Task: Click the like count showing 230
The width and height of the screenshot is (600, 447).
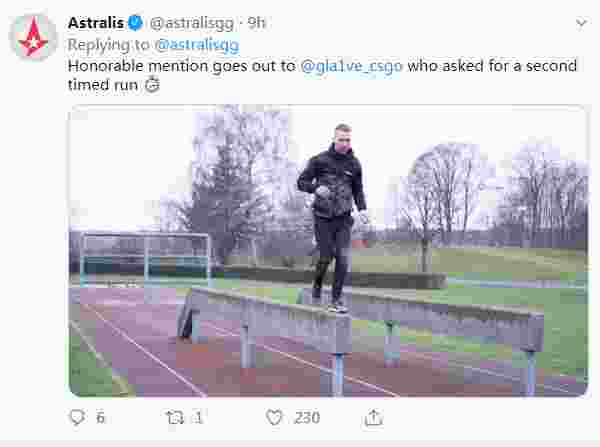Action: pyautogui.click(x=307, y=418)
